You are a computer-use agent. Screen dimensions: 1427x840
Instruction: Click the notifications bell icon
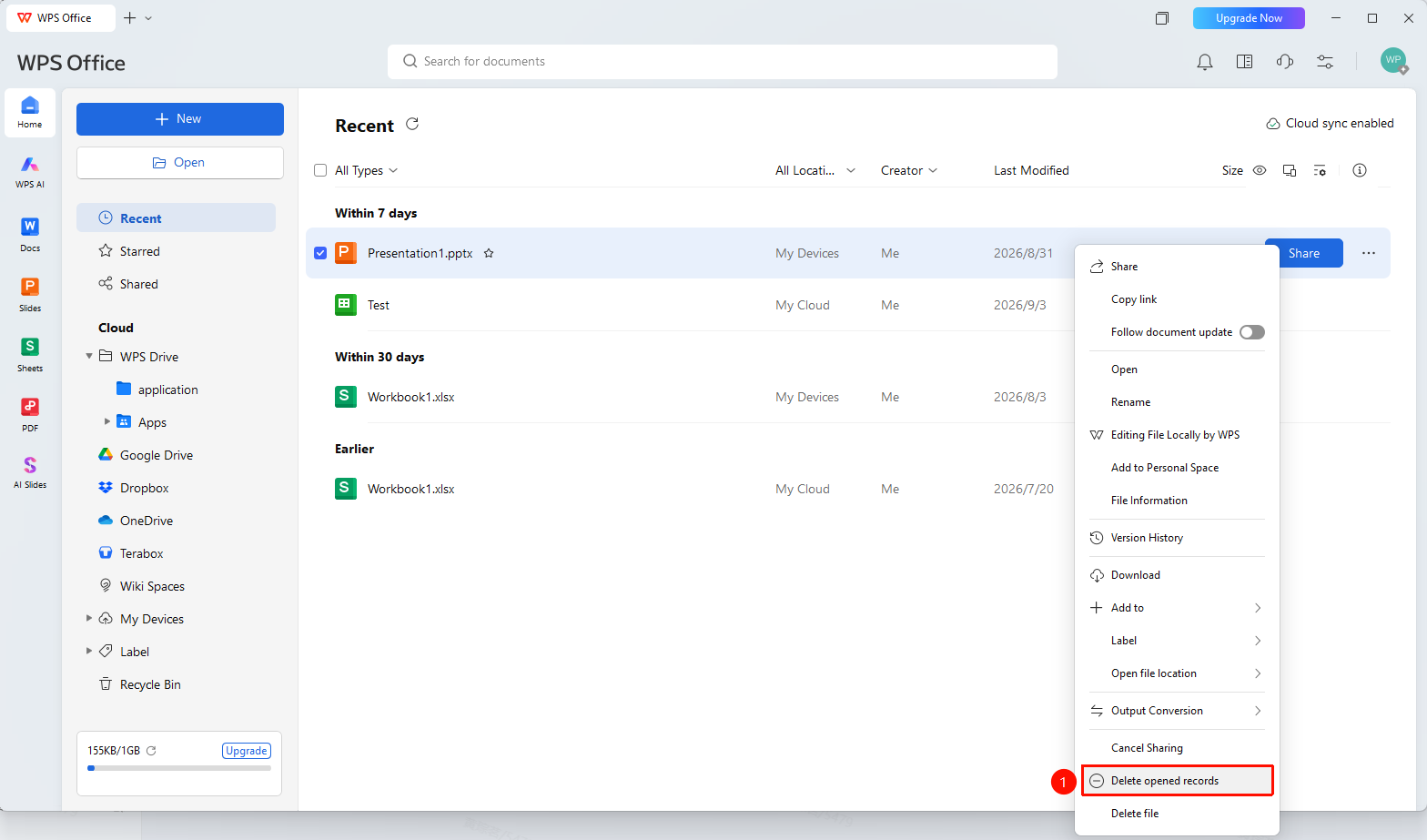click(1205, 62)
